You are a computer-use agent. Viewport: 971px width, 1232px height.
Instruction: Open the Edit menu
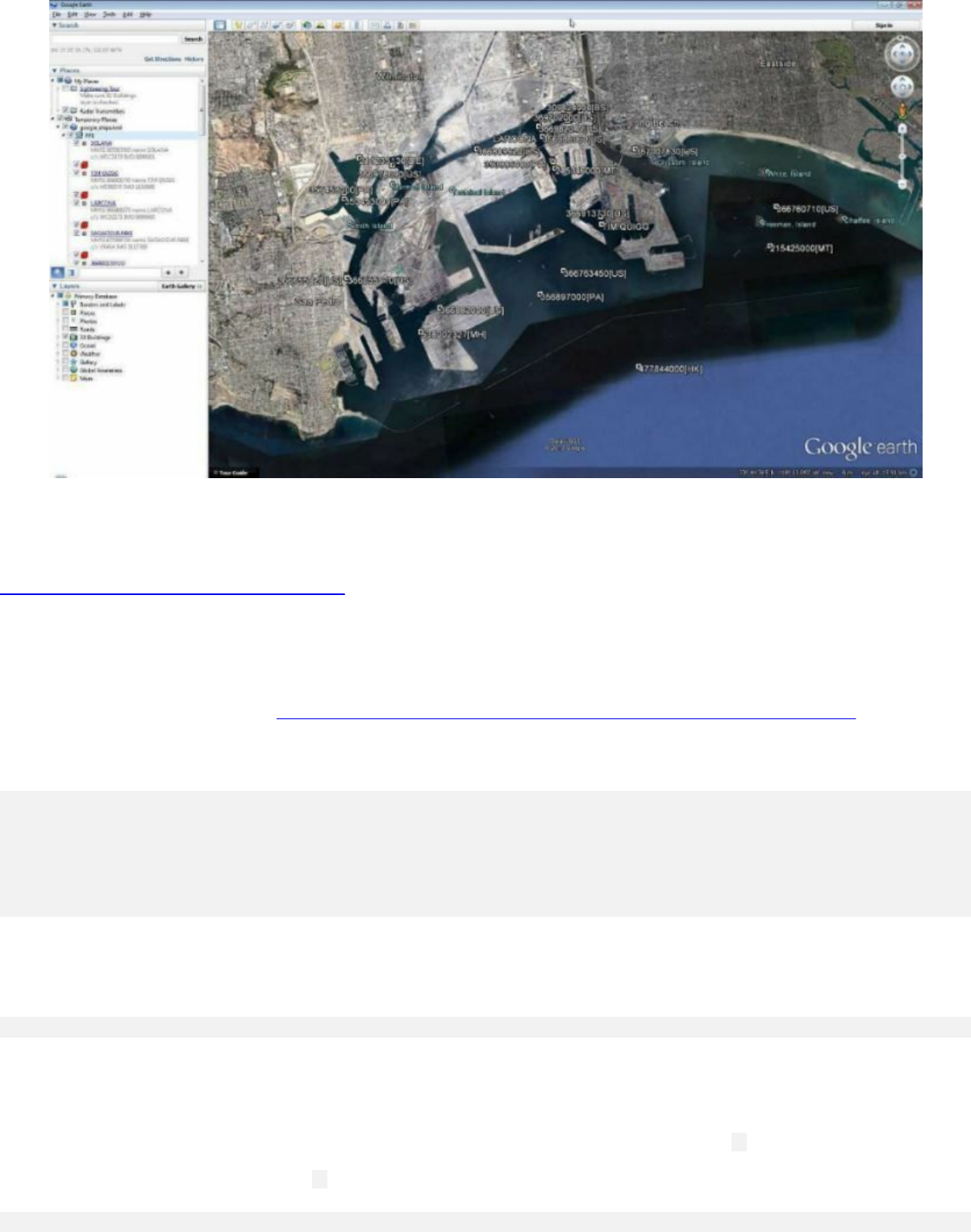(x=73, y=15)
